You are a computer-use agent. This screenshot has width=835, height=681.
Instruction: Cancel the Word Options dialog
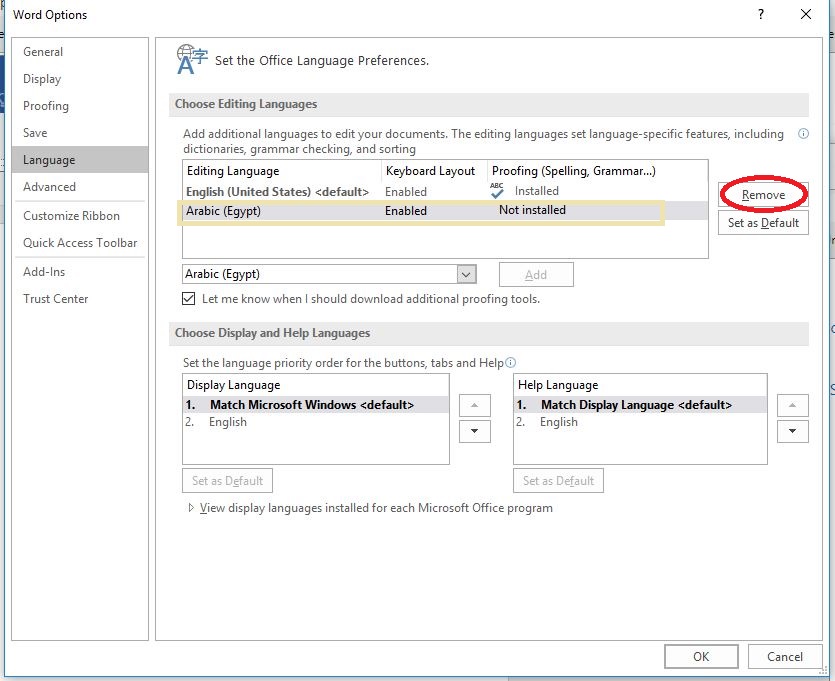[784, 657]
